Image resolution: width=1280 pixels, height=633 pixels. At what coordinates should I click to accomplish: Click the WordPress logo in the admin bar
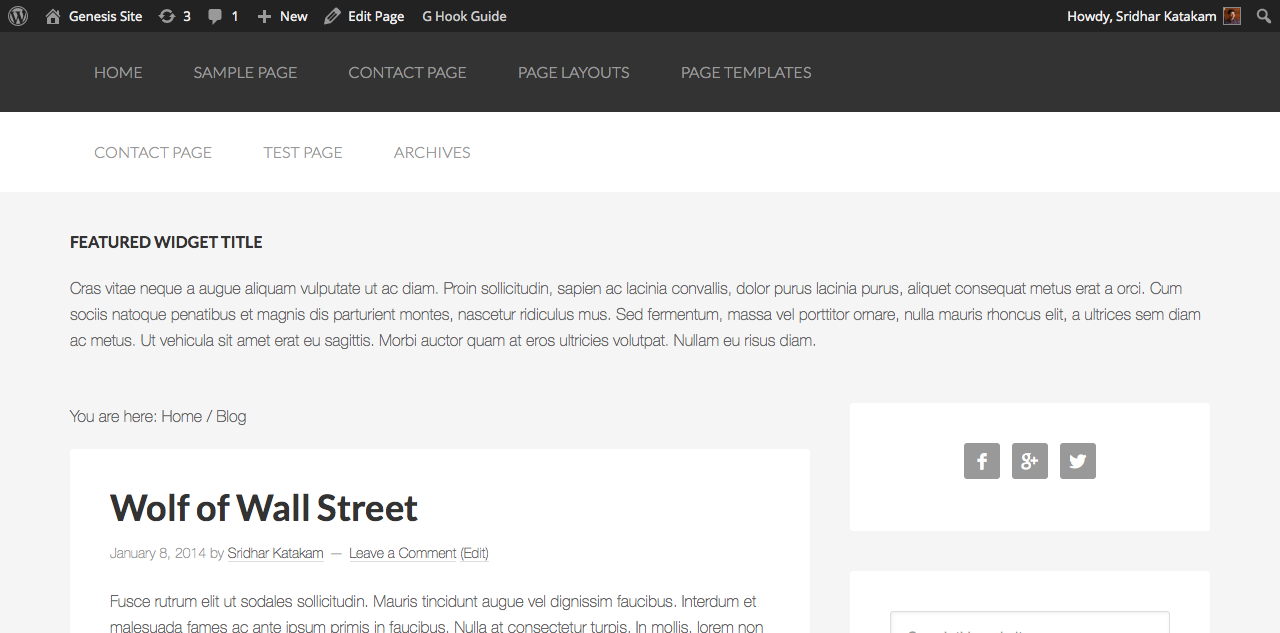click(16, 15)
